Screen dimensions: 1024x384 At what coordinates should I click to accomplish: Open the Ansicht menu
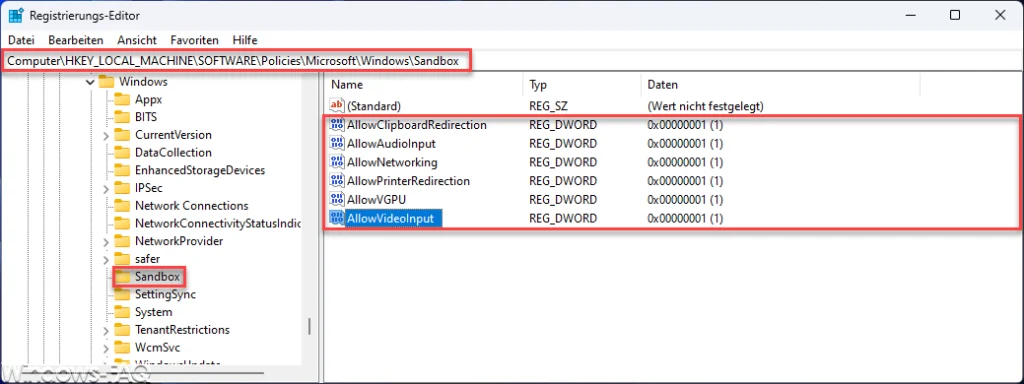[x=137, y=40]
